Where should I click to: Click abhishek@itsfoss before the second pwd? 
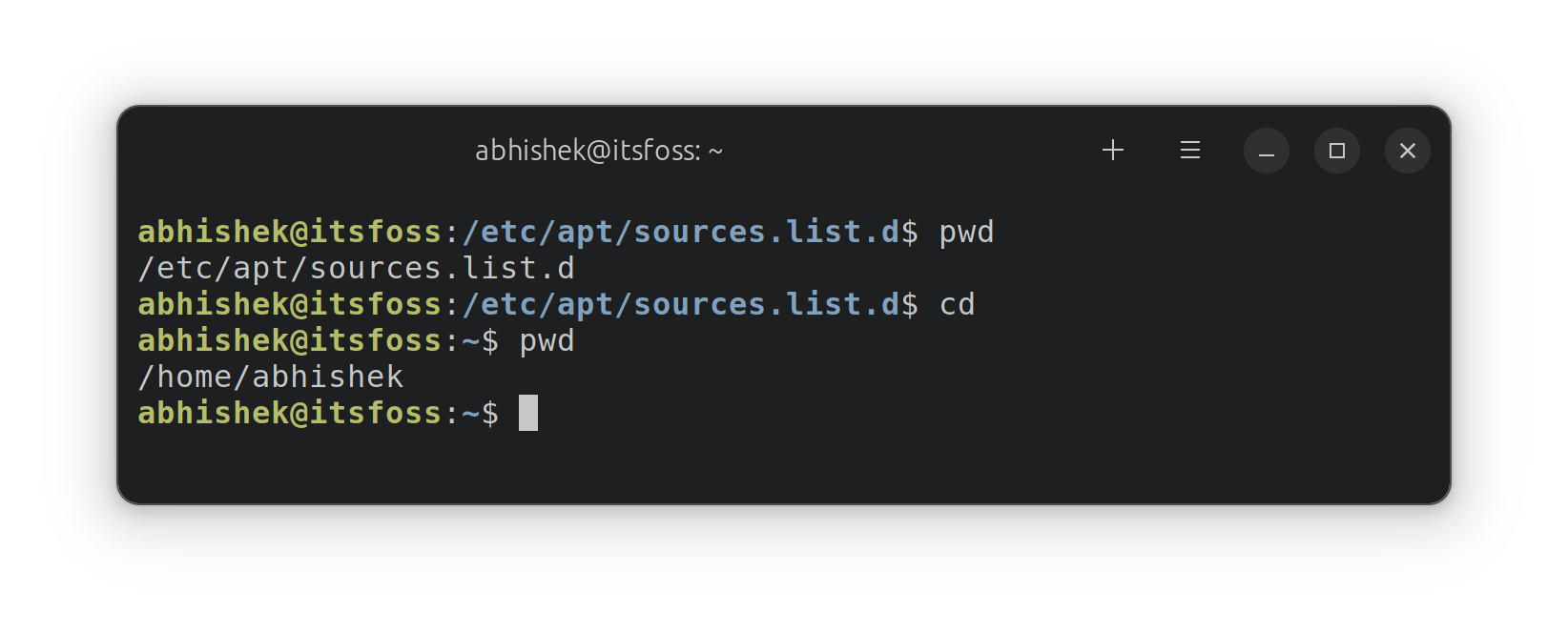(290, 341)
